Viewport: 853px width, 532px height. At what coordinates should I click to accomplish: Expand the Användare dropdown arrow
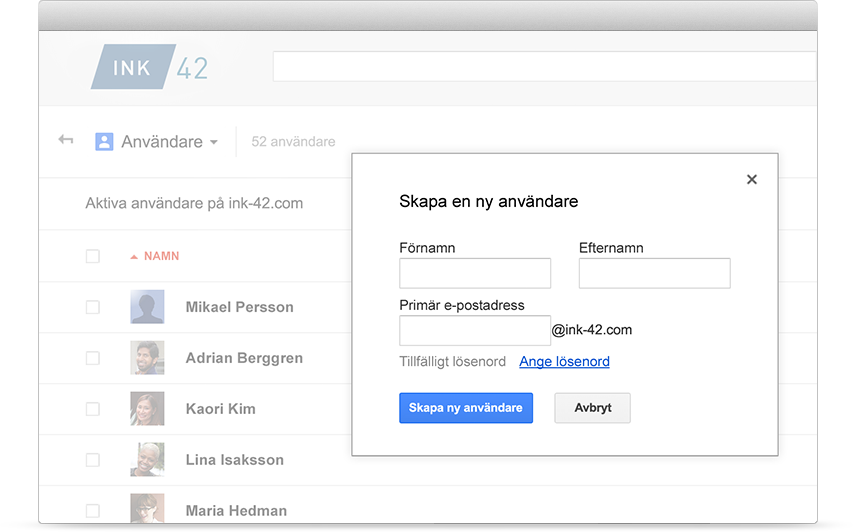point(214,143)
